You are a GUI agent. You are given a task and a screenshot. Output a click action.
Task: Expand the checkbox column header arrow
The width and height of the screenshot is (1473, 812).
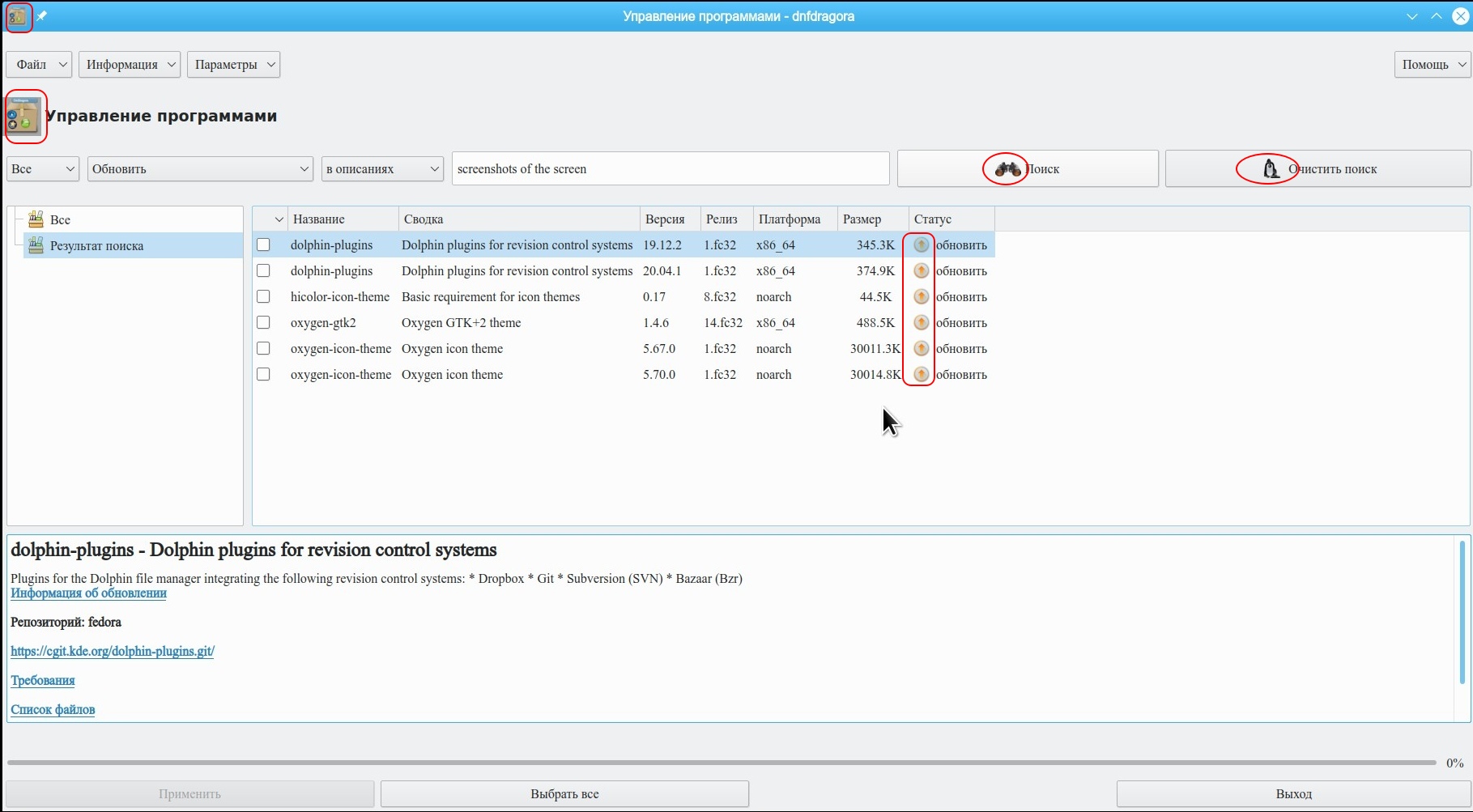[x=279, y=219]
